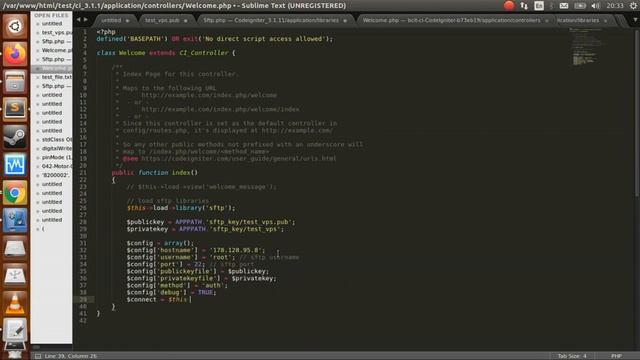Click the unsaved dot on the Sftp.php CodeIgniter_3.1.11 tab
Image resolution: width=640 pixels, height=360 pixels.
345,20
